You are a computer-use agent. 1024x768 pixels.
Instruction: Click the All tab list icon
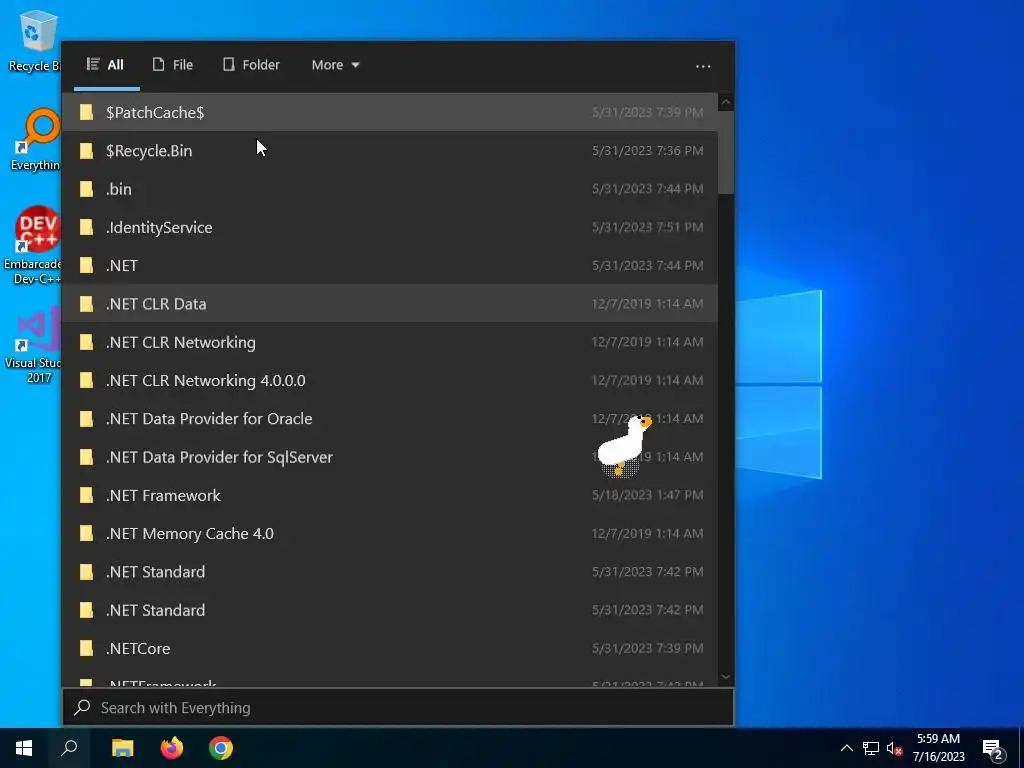pos(93,64)
